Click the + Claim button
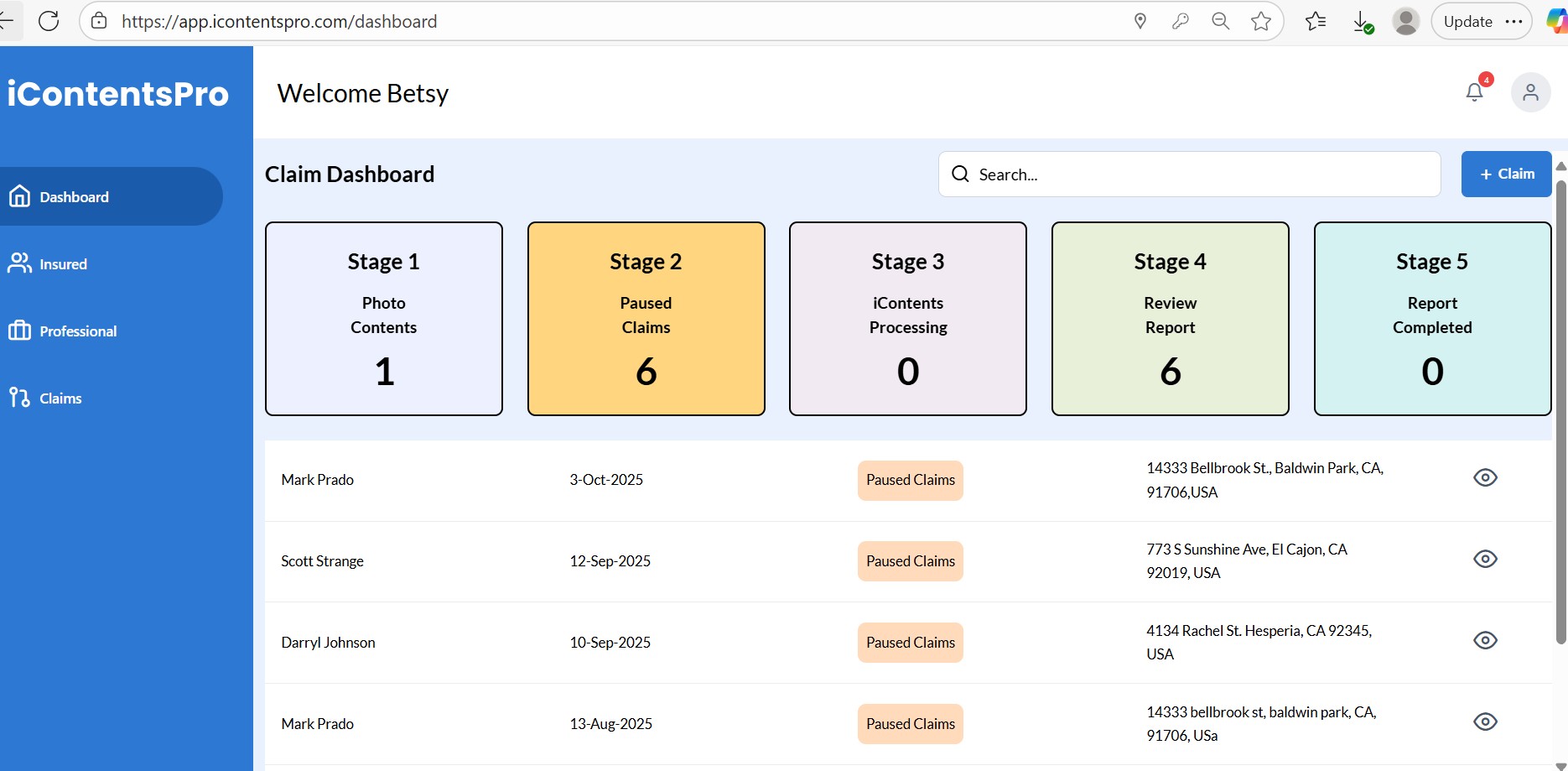This screenshot has height=771, width=1568. pos(1505,174)
